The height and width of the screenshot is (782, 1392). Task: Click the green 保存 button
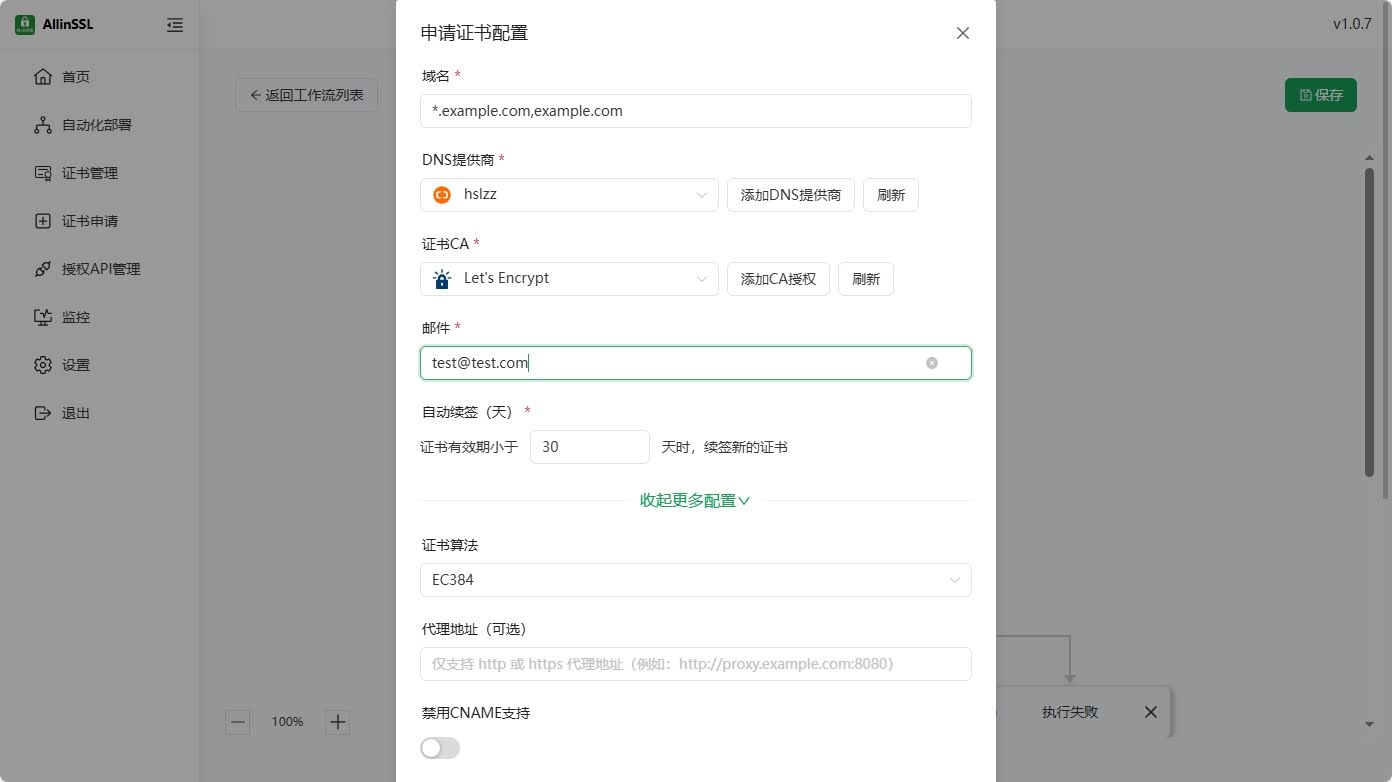point(1320,95)
